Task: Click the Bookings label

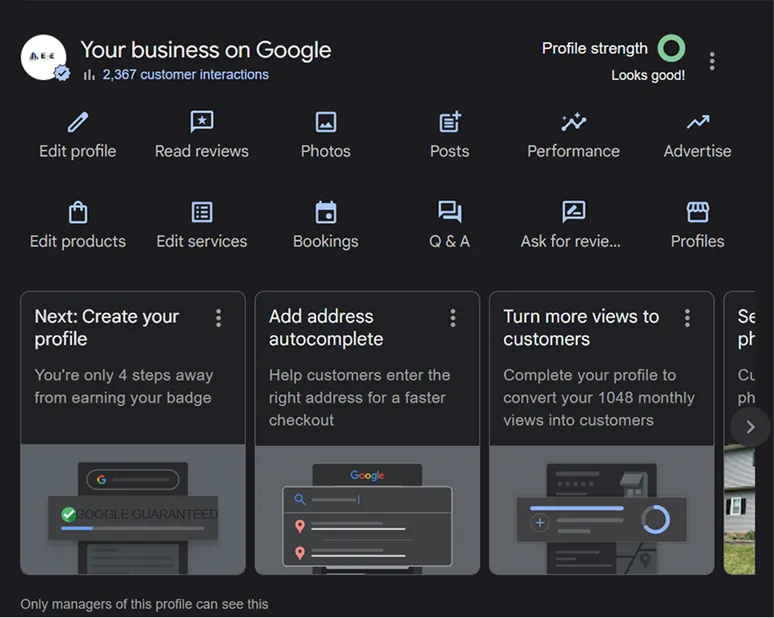Action: 326,241
